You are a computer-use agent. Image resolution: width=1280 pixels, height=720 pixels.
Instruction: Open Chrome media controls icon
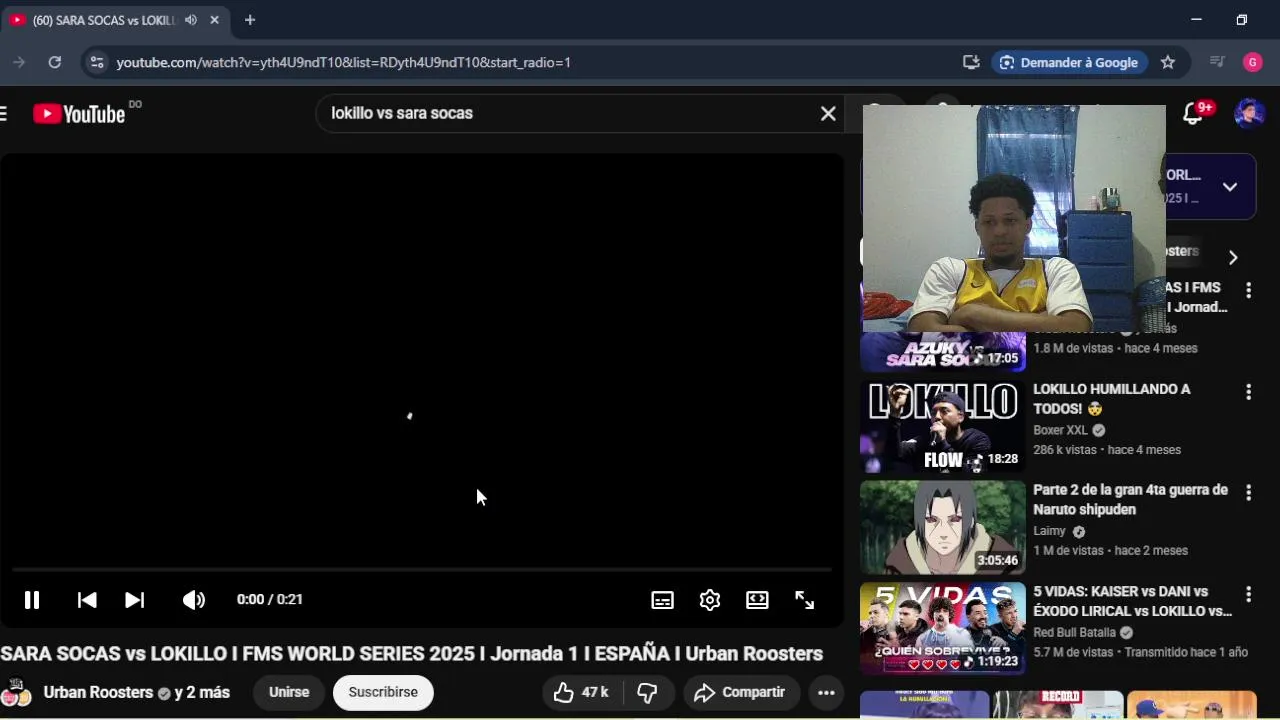(1217, 62)
